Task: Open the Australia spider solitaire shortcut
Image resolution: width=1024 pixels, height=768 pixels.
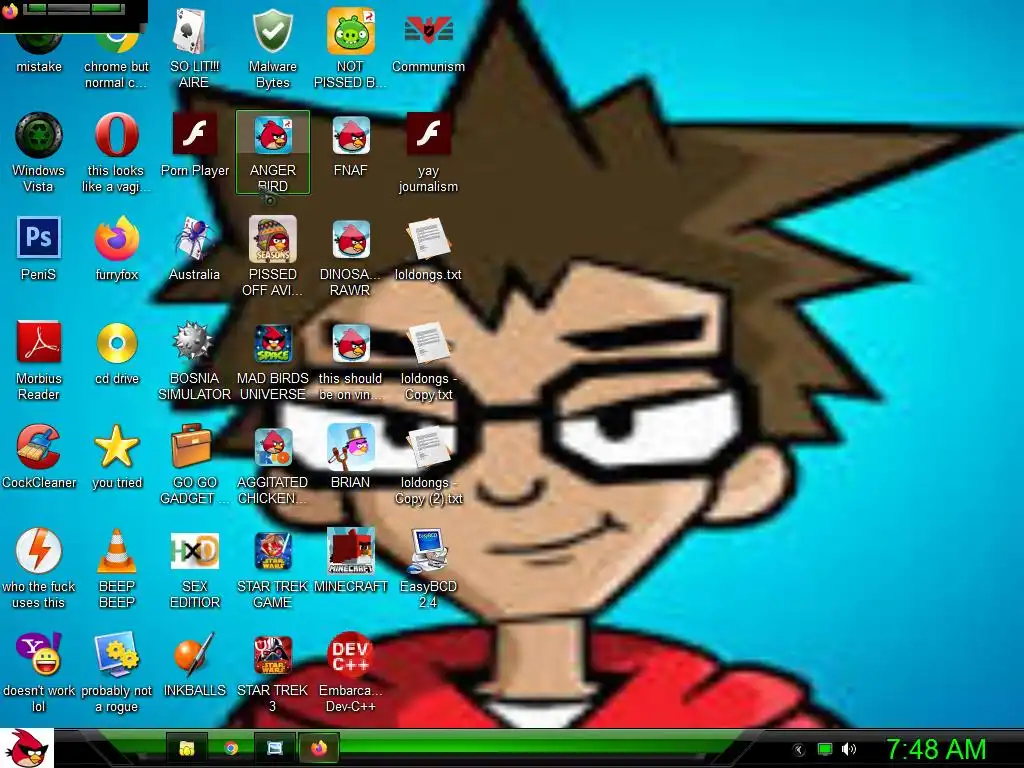Action: 194,249
